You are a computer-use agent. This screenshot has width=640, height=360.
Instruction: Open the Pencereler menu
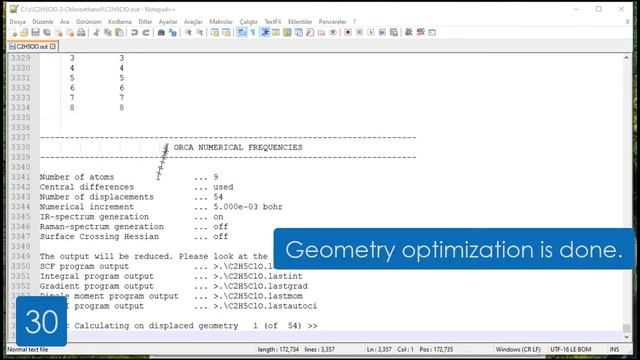[332, 22]
